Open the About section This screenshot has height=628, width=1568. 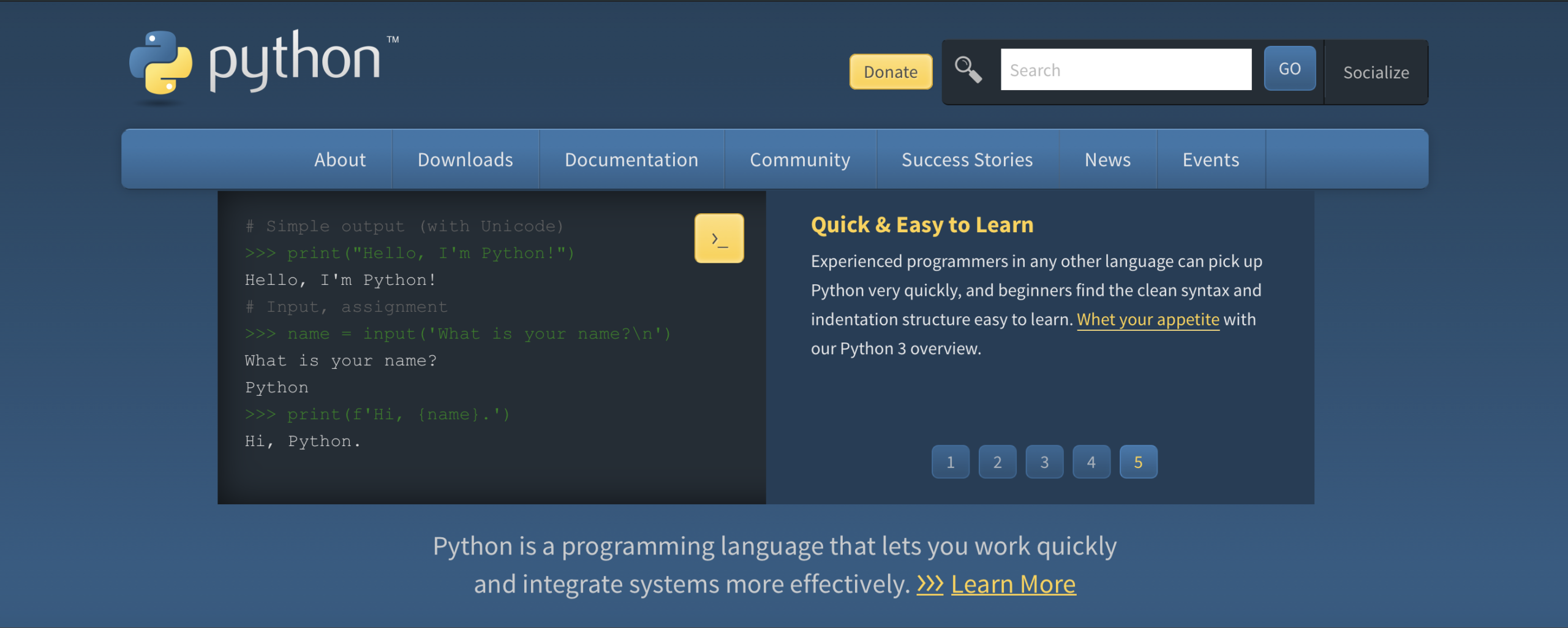click(x=339, y=159)
